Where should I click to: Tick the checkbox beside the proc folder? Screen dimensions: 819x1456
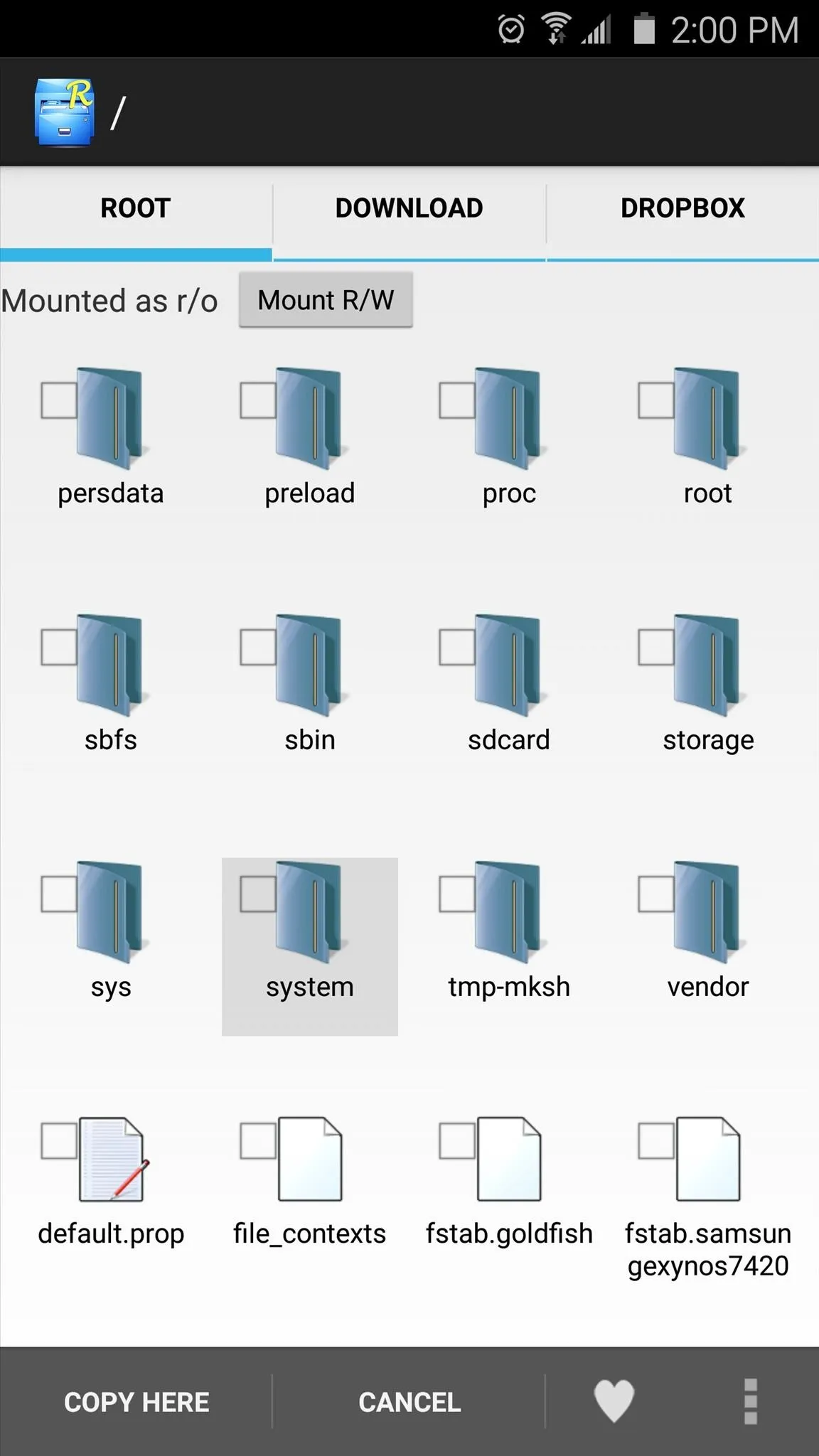(457, 400)
